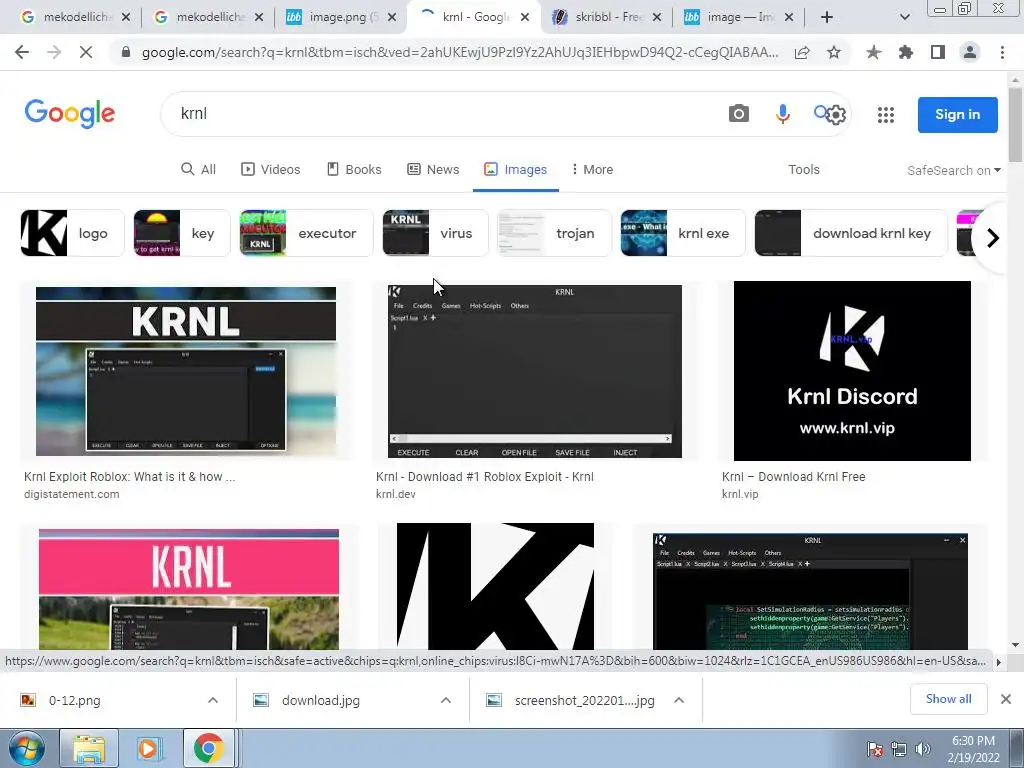Close the downloads bar

1006,699
